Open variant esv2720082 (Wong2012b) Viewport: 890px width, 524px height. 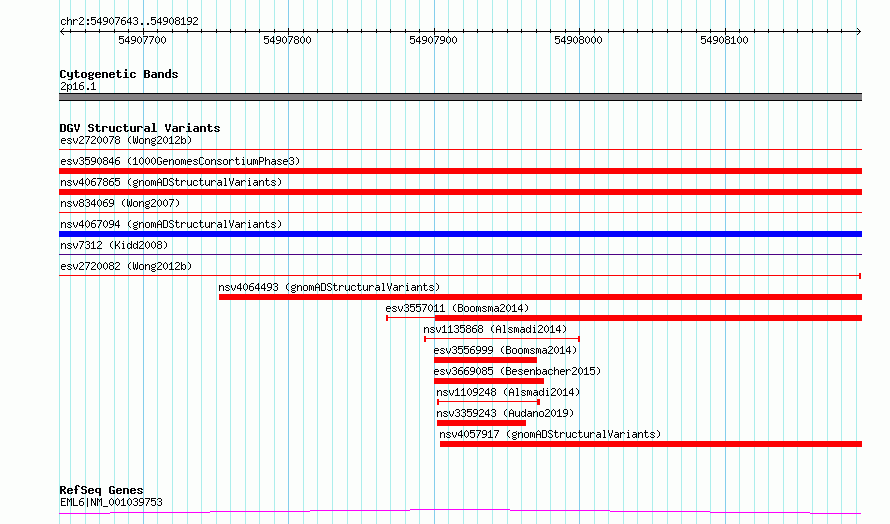click(126, 266)
